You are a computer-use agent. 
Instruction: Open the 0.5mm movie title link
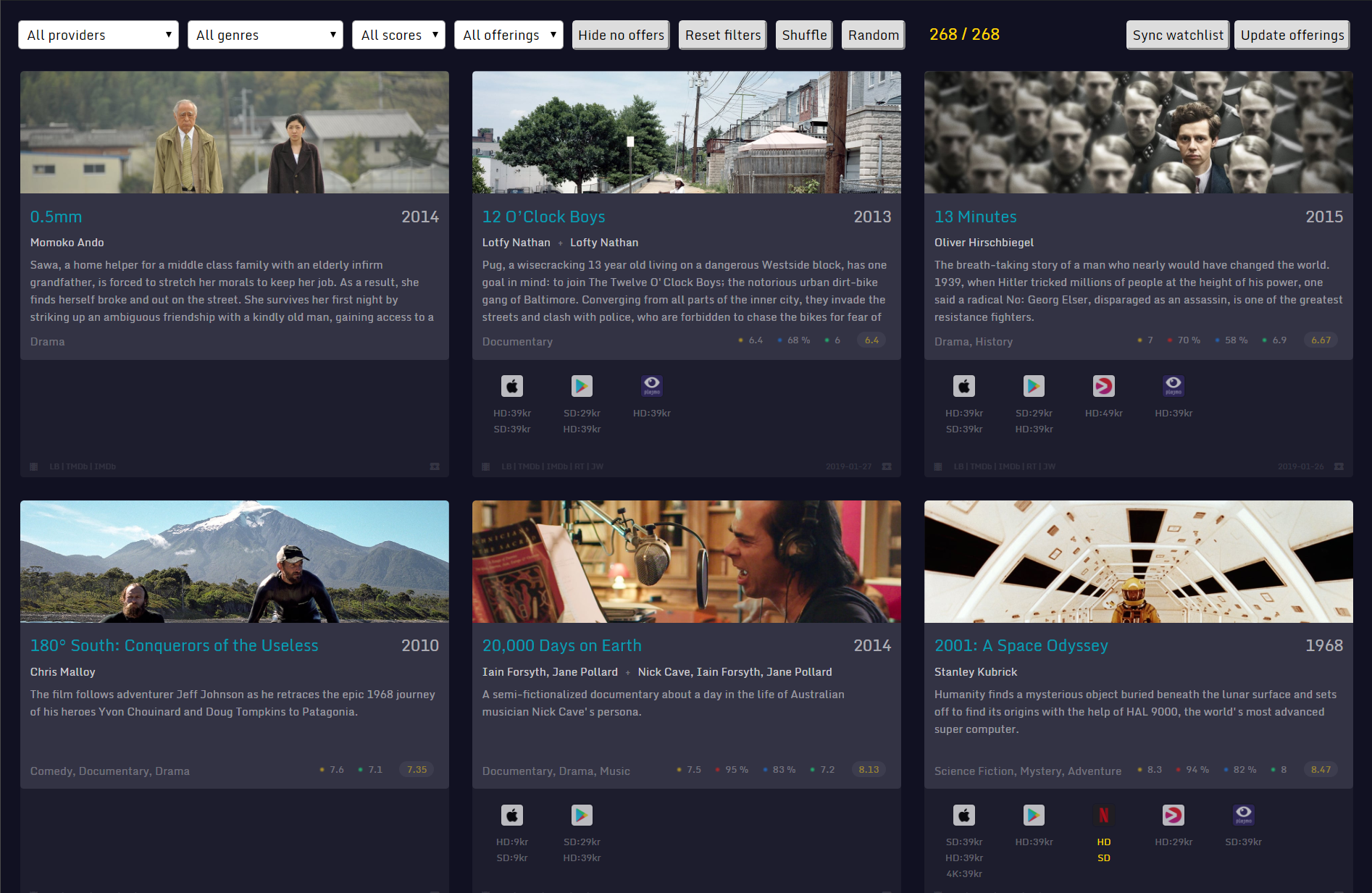click(x=56, y=217)
